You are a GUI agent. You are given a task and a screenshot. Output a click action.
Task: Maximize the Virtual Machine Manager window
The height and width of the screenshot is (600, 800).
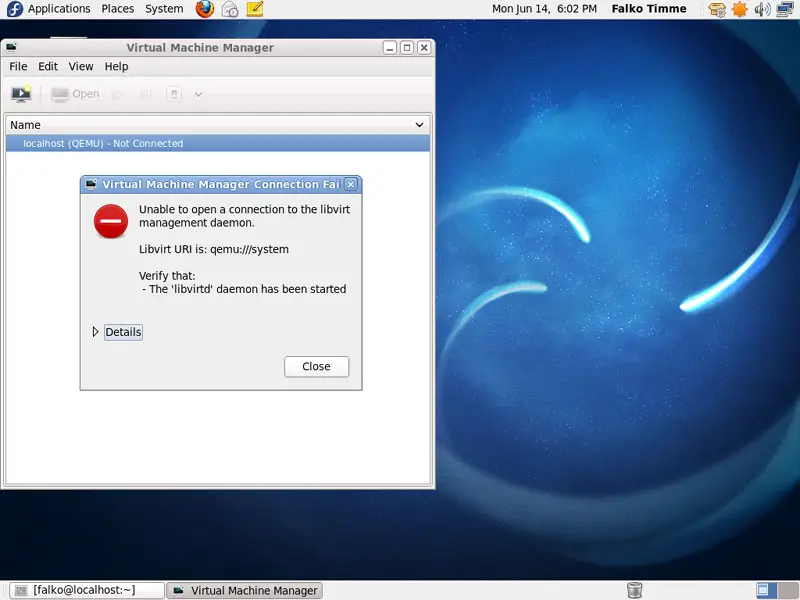[x=407, y=48]
